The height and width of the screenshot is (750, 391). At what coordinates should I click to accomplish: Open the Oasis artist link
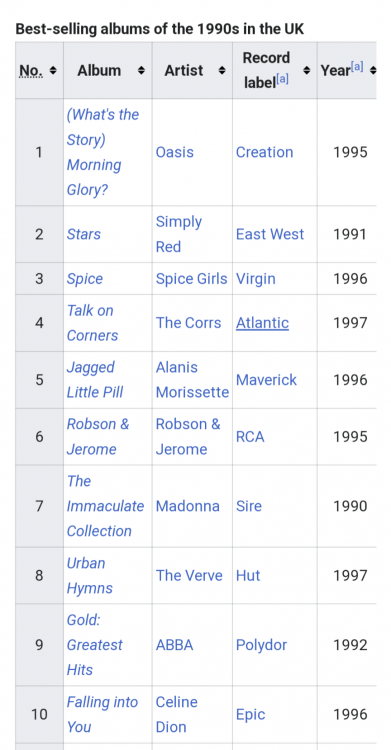175,152
